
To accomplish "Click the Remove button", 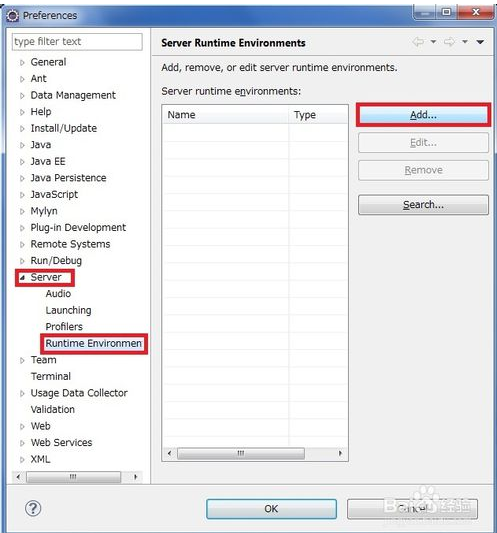I will point(423,170).
